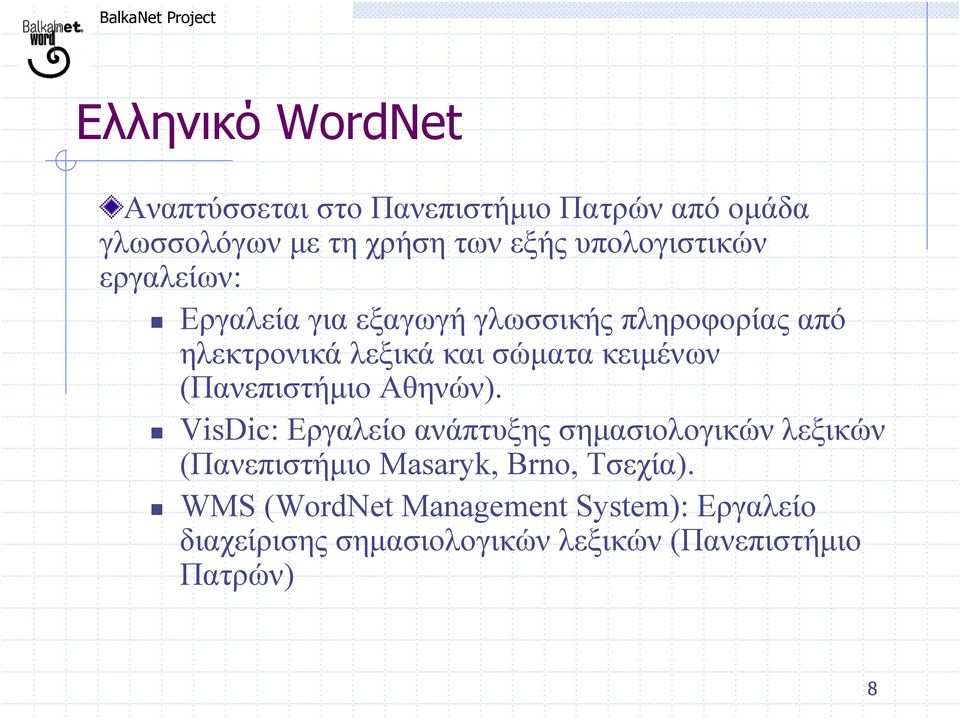Click the slide page number 8
This screenshot has width=960, height=720.
click(872, 689)
